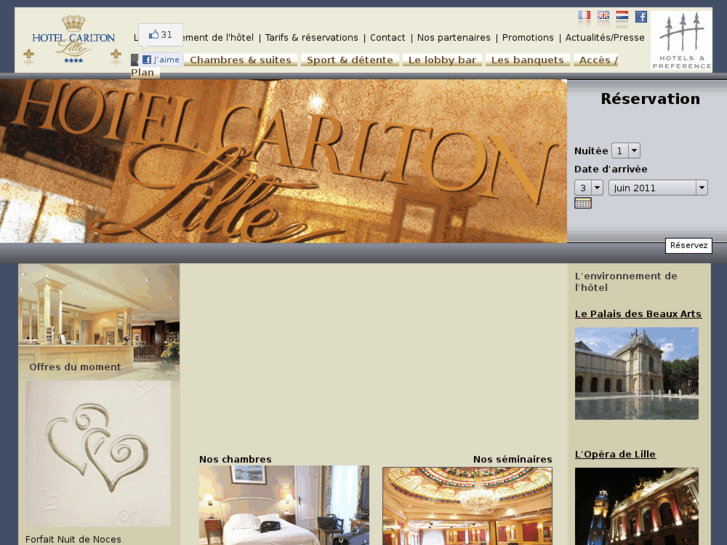Click the Hotel Carlton Lille logo
Image resolution: width=727 pixels, height=545 pixels.
click(x=73, y=39)
